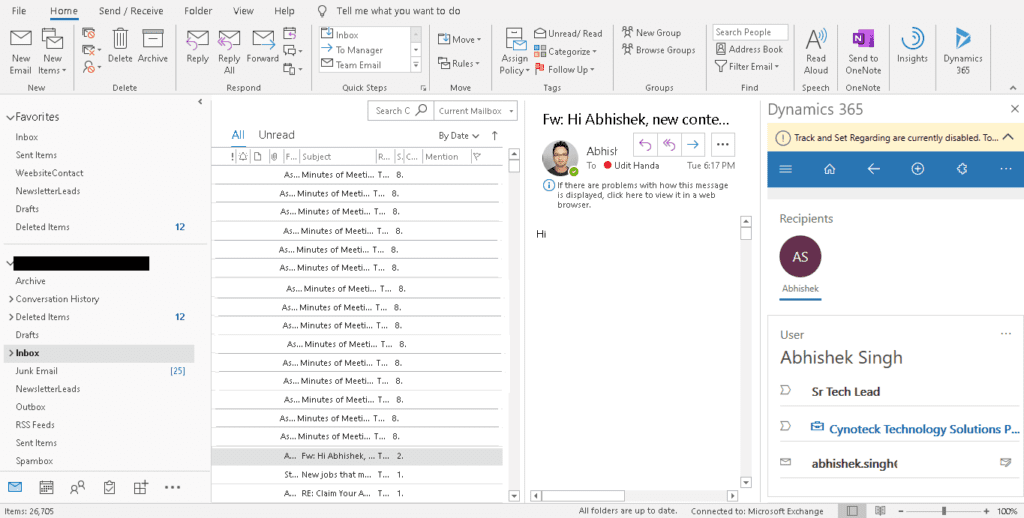
Task: Switch to Calendar view icon
Action: point(46,487)
